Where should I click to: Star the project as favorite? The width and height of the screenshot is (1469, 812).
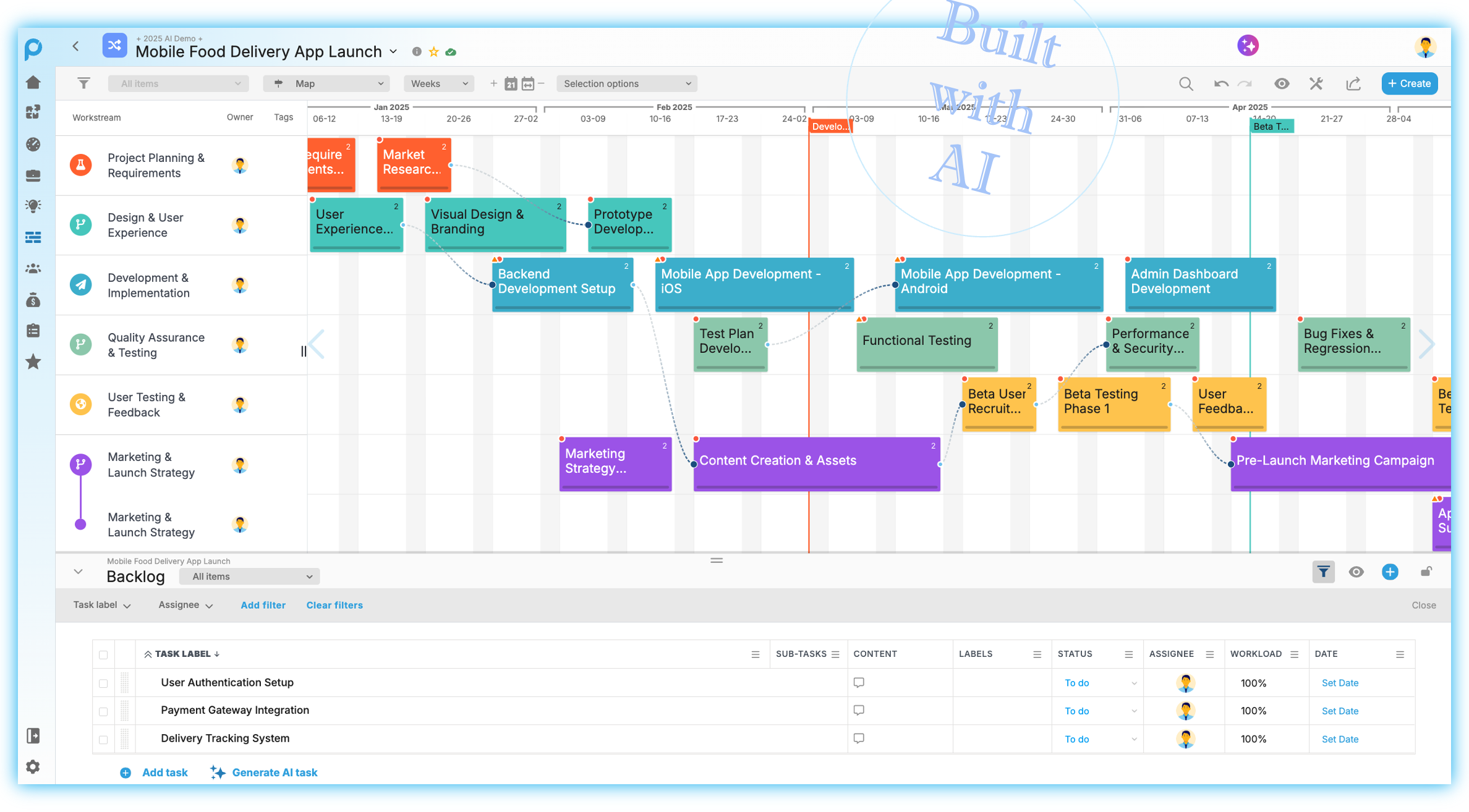(434, 52)
